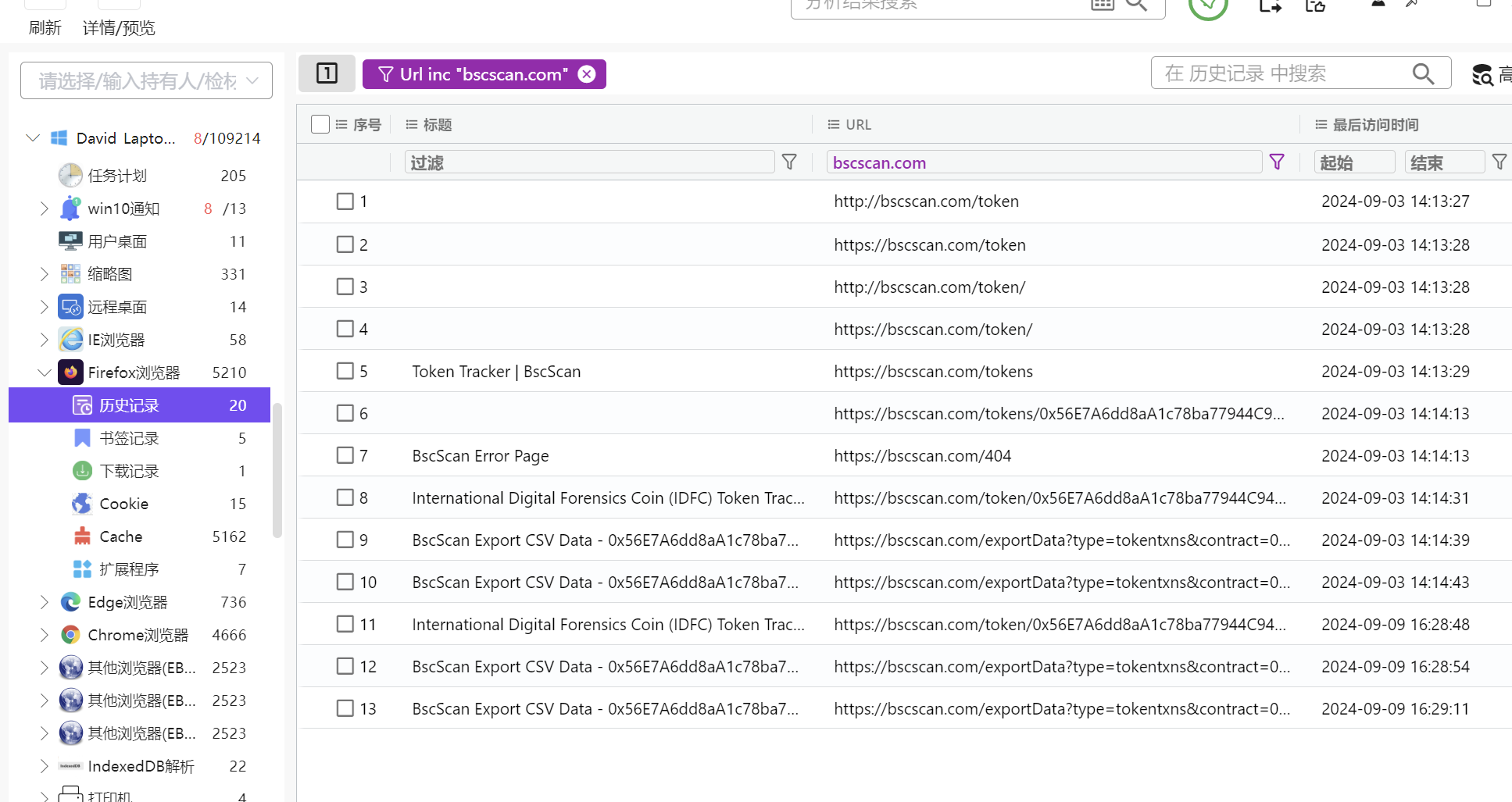Click the single-pane layout icon button
1512x802 pixels.
tap(327, 73)
